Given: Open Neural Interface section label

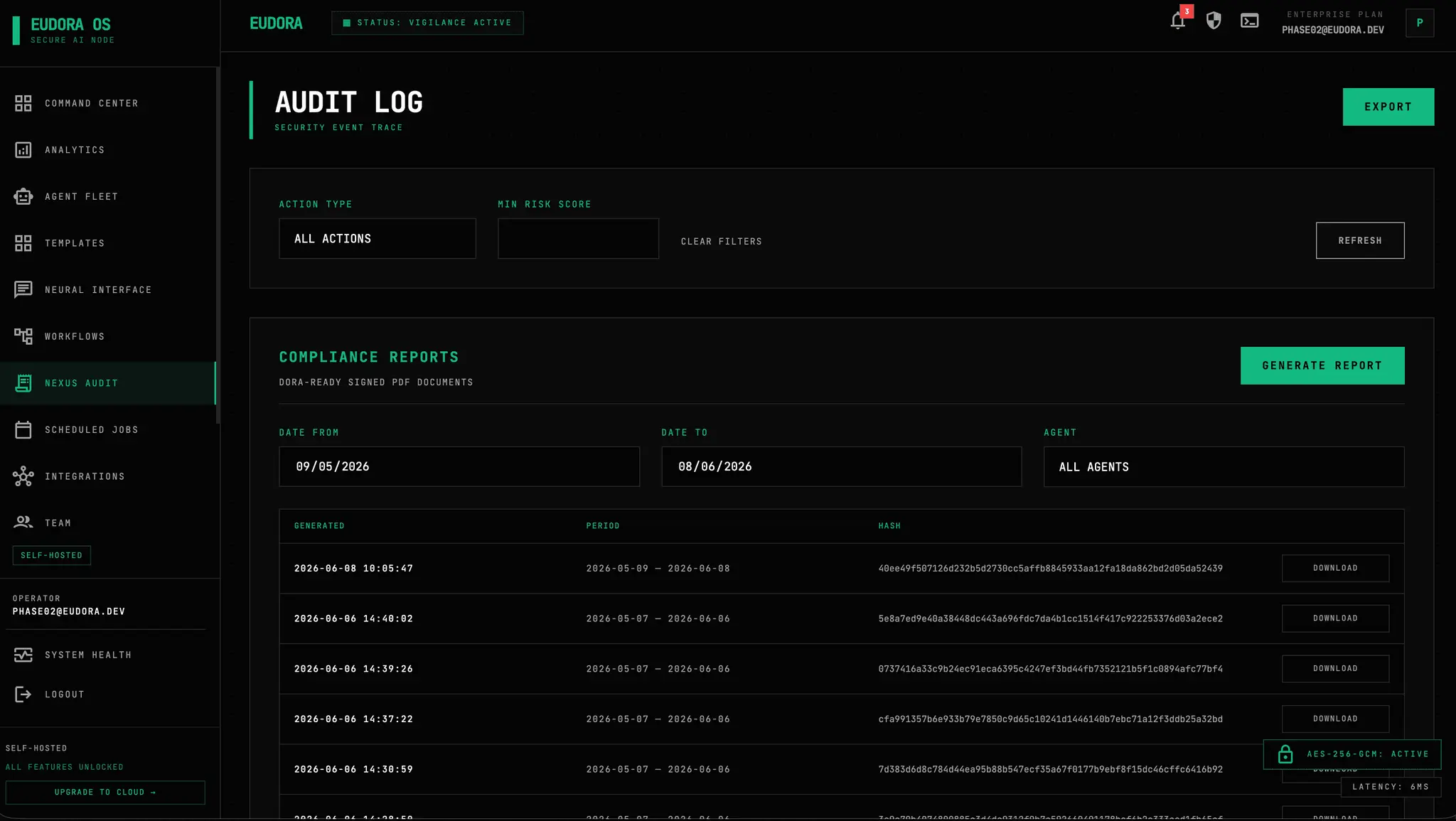Looking at the screenshot, I should [98, 290].
